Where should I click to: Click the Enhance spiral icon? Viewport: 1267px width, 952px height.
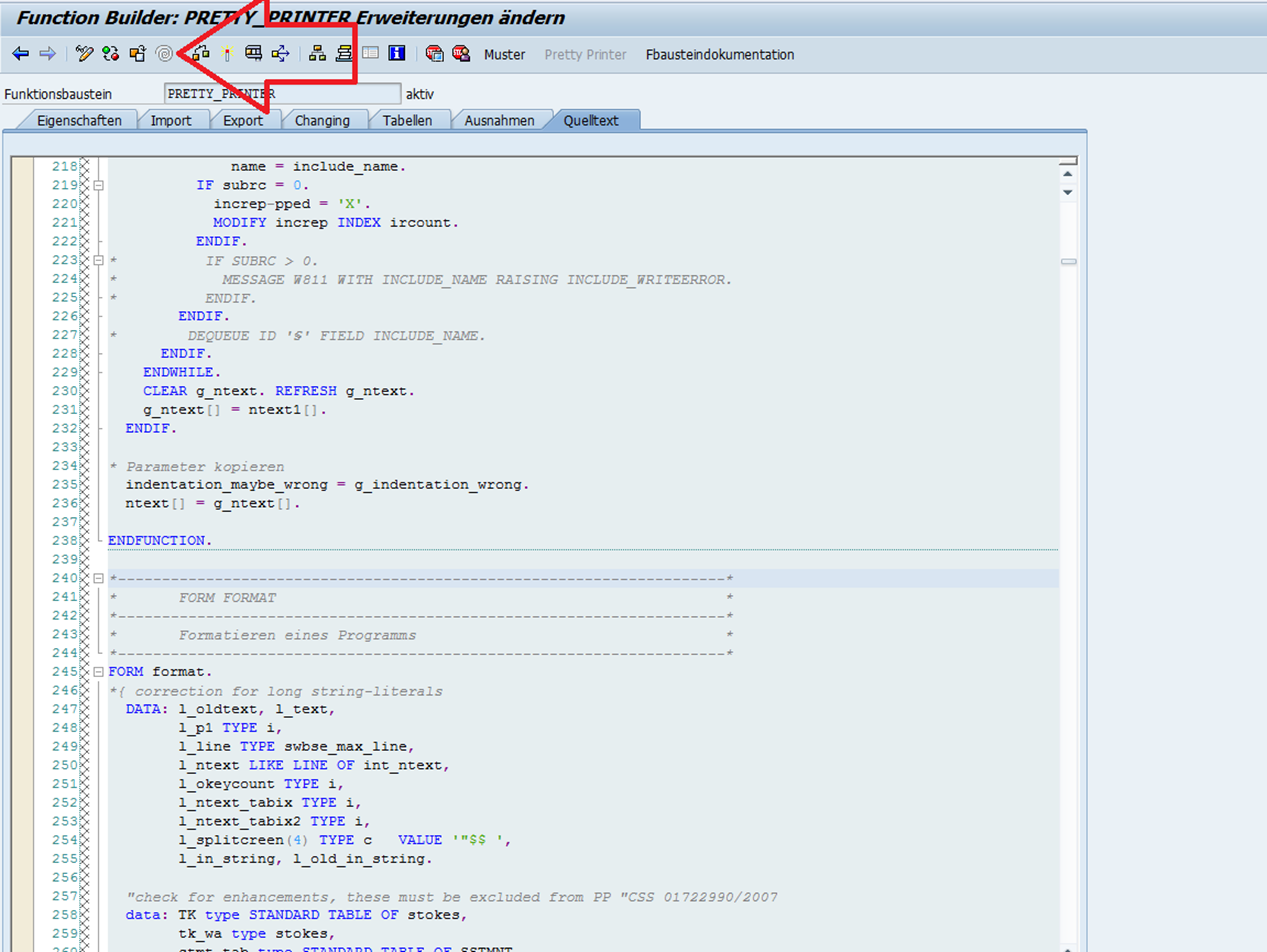point(163,54)
